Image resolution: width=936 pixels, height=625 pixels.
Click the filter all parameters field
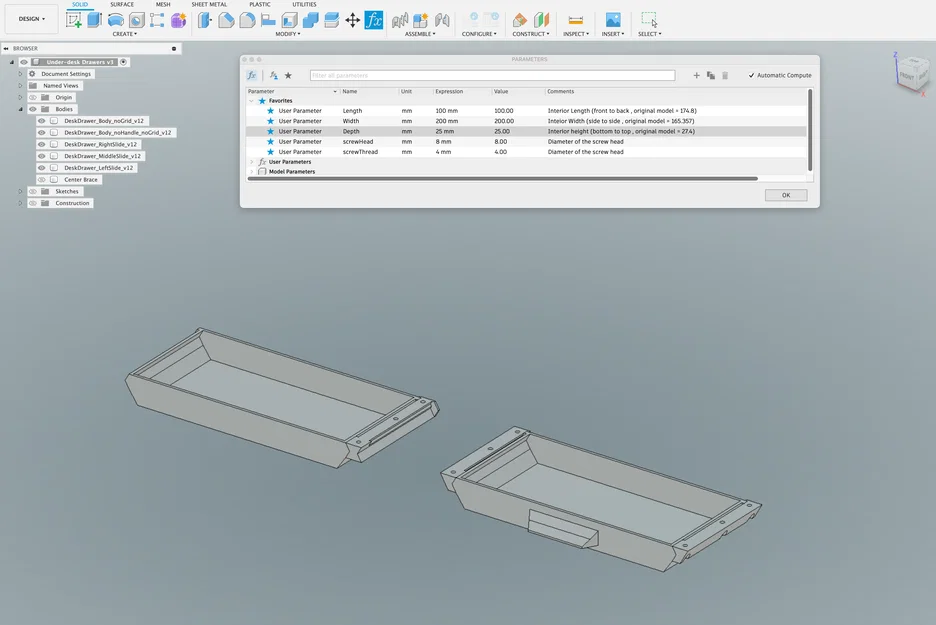point(490,74)
